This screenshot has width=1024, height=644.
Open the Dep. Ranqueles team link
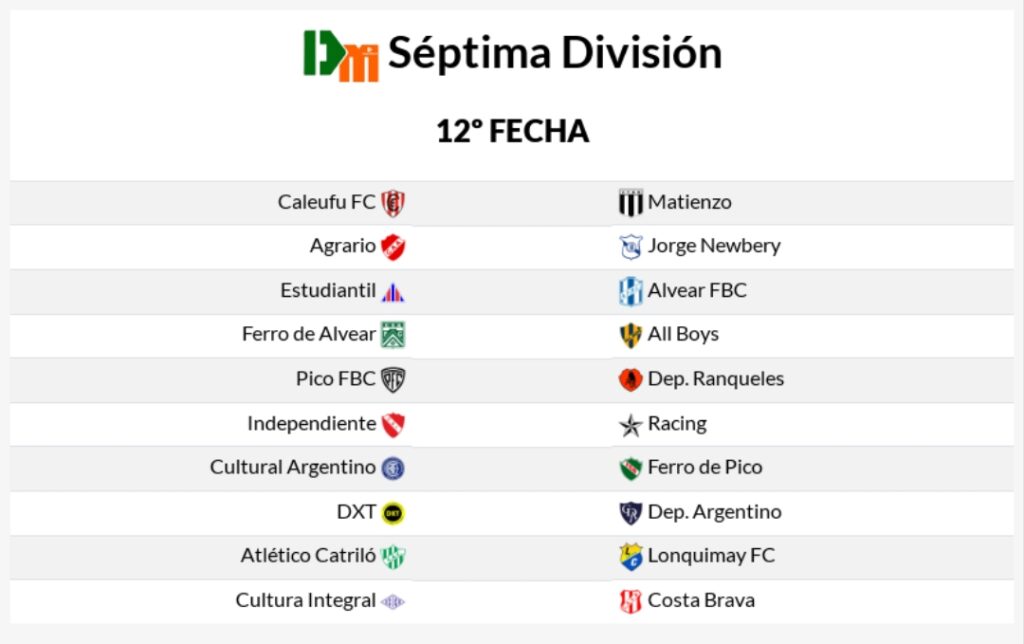point(715,379)
